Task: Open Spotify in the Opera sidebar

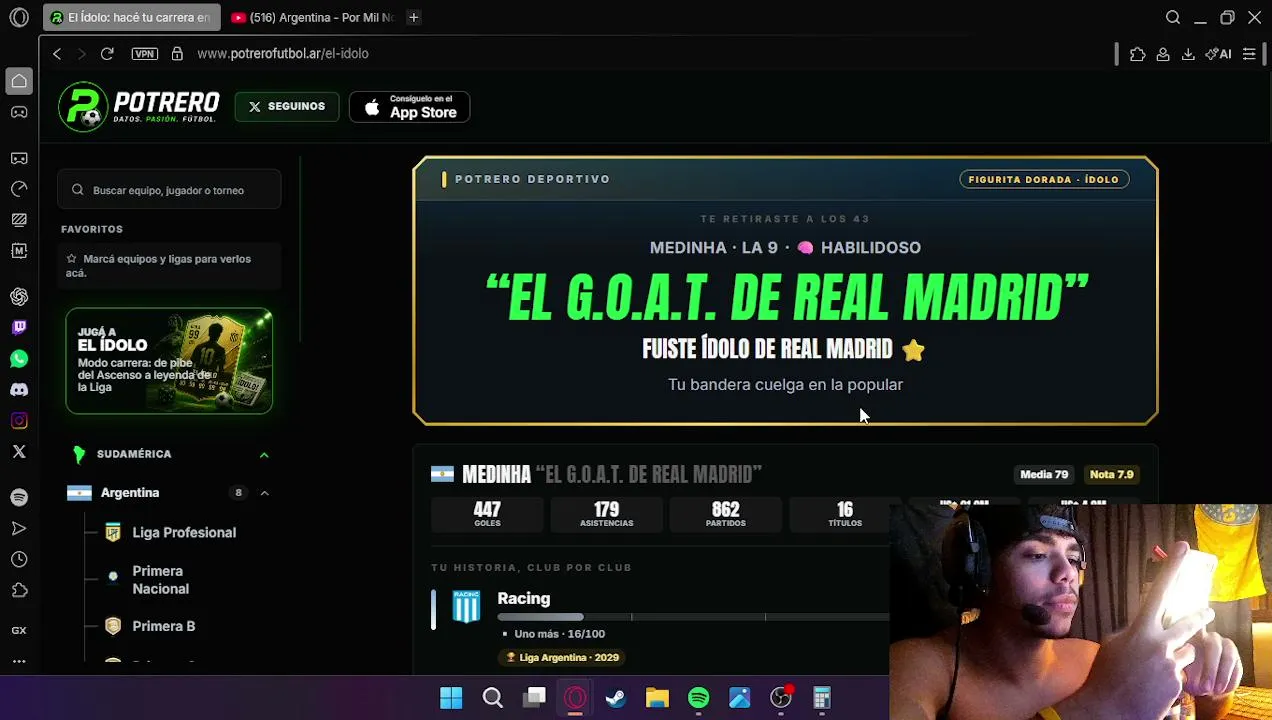Action: pyautogui.click(x=19, y=497)
